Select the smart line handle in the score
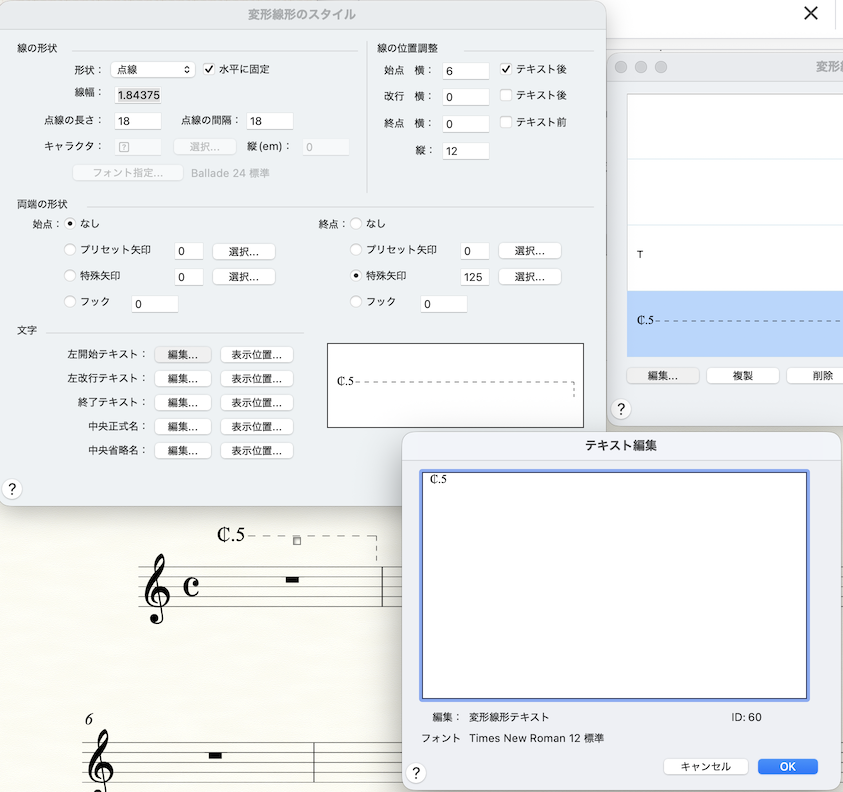Image resolution: width=843 pixels, height=792 pixels. [x=296, y=541]
